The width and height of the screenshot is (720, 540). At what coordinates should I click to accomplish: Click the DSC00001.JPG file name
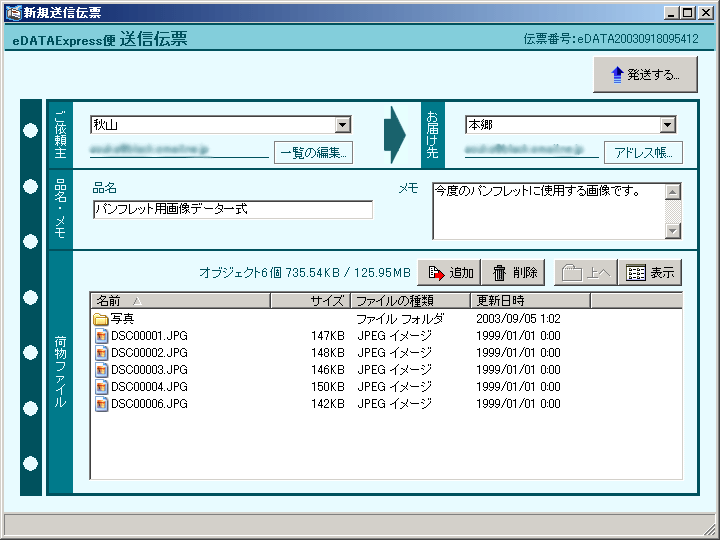149,336
